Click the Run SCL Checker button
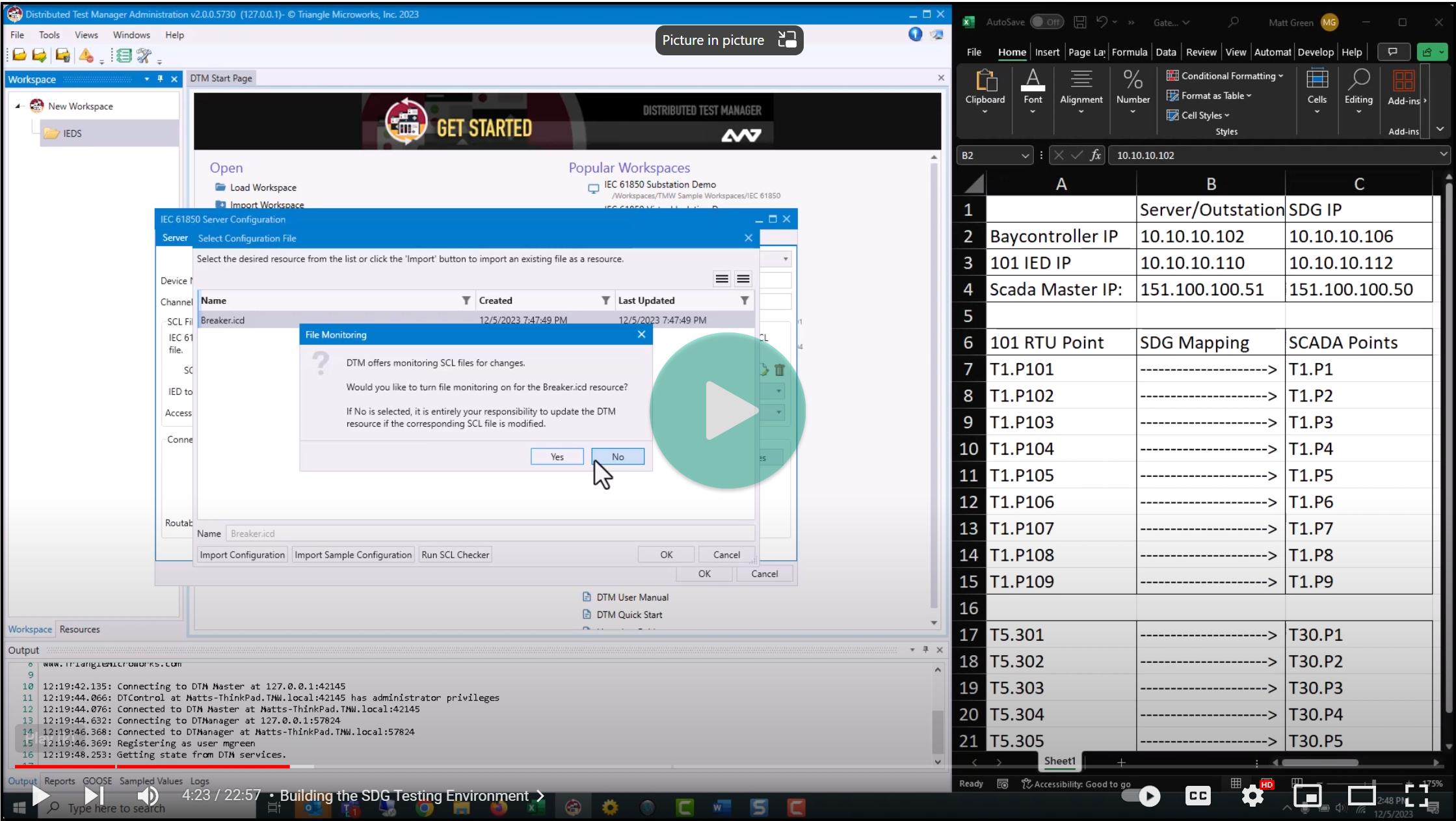This screenshot has width=1456, height=821. (455, 554)
